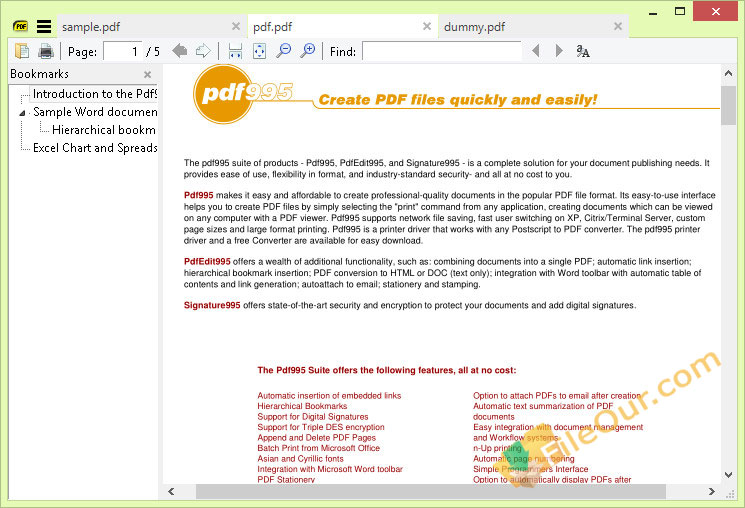This screenshot has width=745, height=508.
Task: Click the fit width view icon
Action: pyautogui.click(x=235, y=51)
